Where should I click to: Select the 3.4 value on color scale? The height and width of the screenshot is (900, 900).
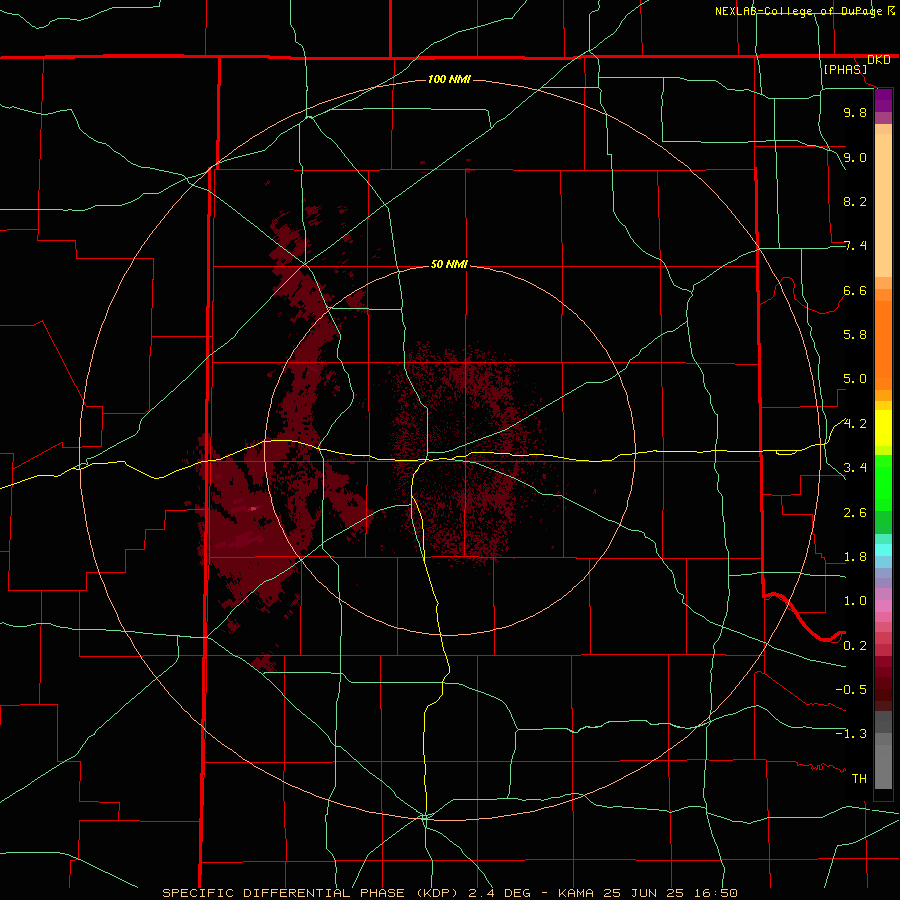point(855,468)
